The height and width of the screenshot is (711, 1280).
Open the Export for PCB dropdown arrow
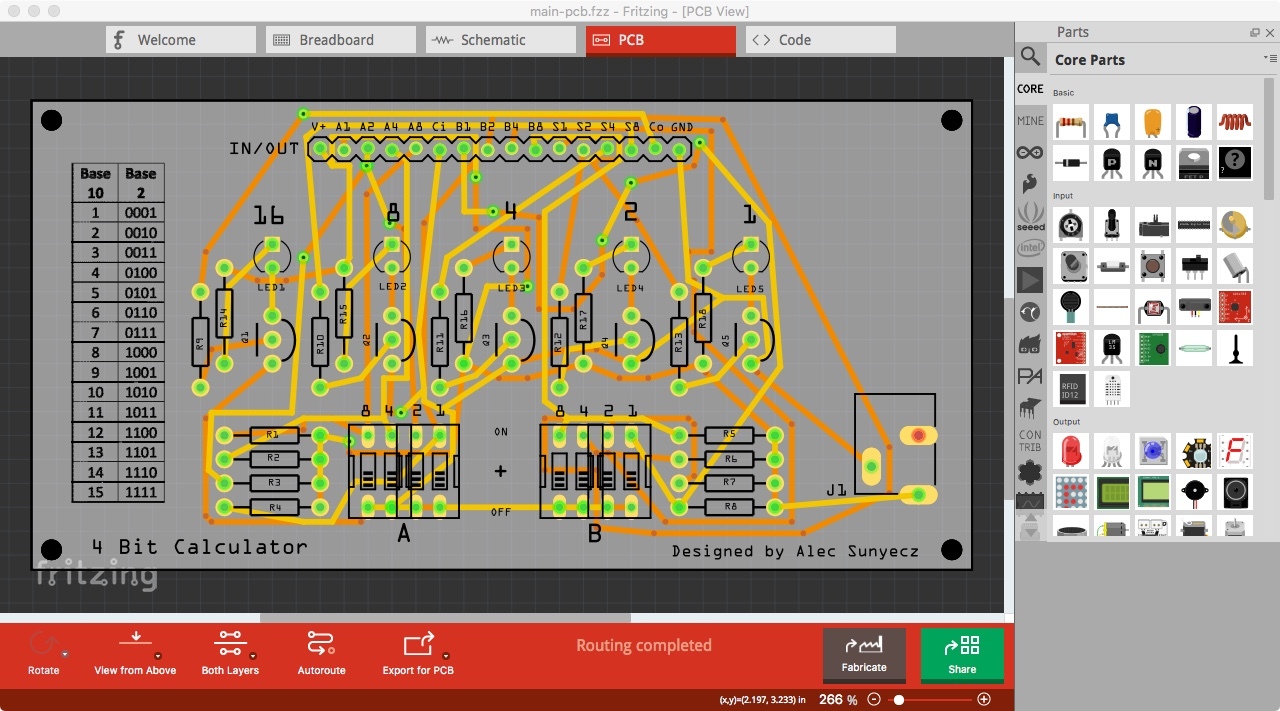(x=445, y=655)
